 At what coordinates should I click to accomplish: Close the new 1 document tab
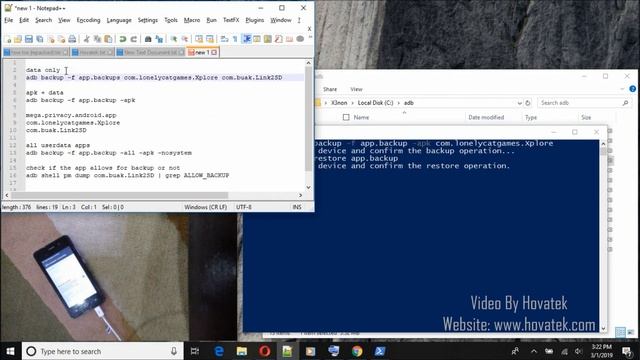(214, 52)
